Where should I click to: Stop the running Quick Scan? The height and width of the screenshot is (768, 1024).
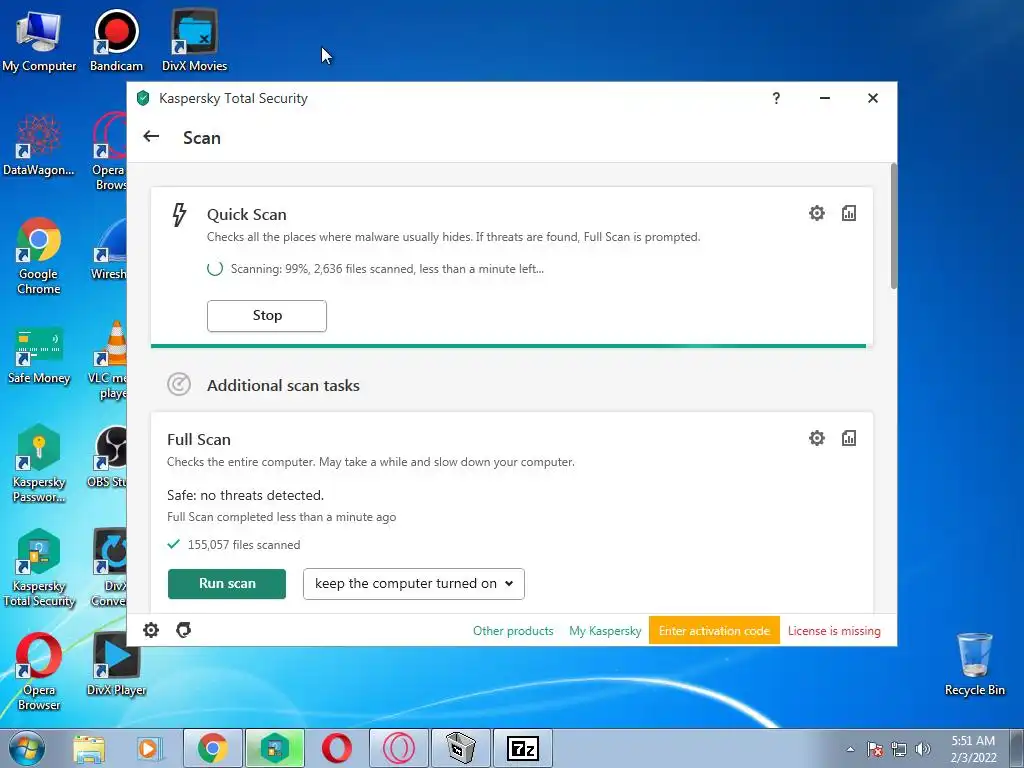(x=266, y=315)
